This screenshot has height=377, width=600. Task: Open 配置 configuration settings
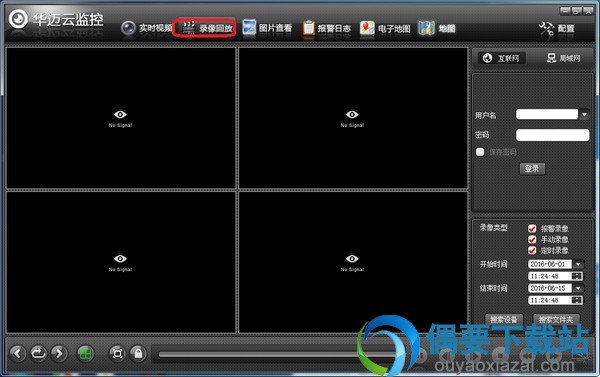click(557, 29)
